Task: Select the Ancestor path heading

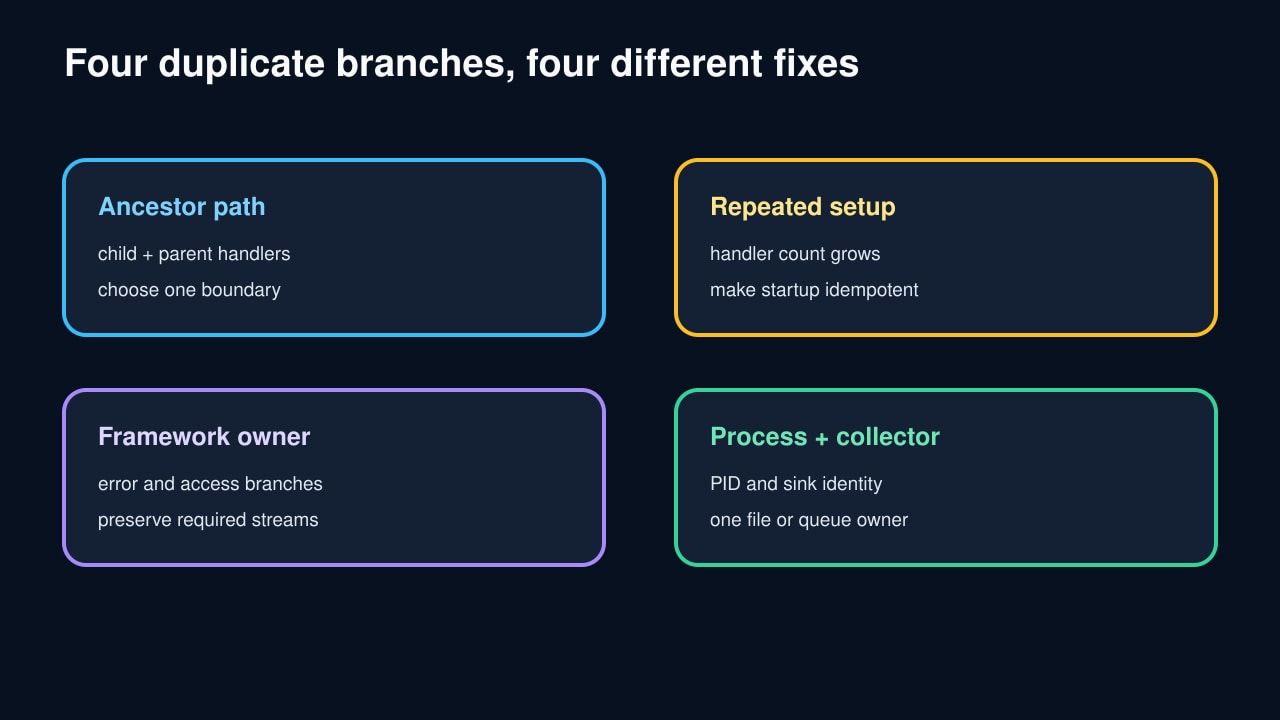Action: click(x=182, y=207)
